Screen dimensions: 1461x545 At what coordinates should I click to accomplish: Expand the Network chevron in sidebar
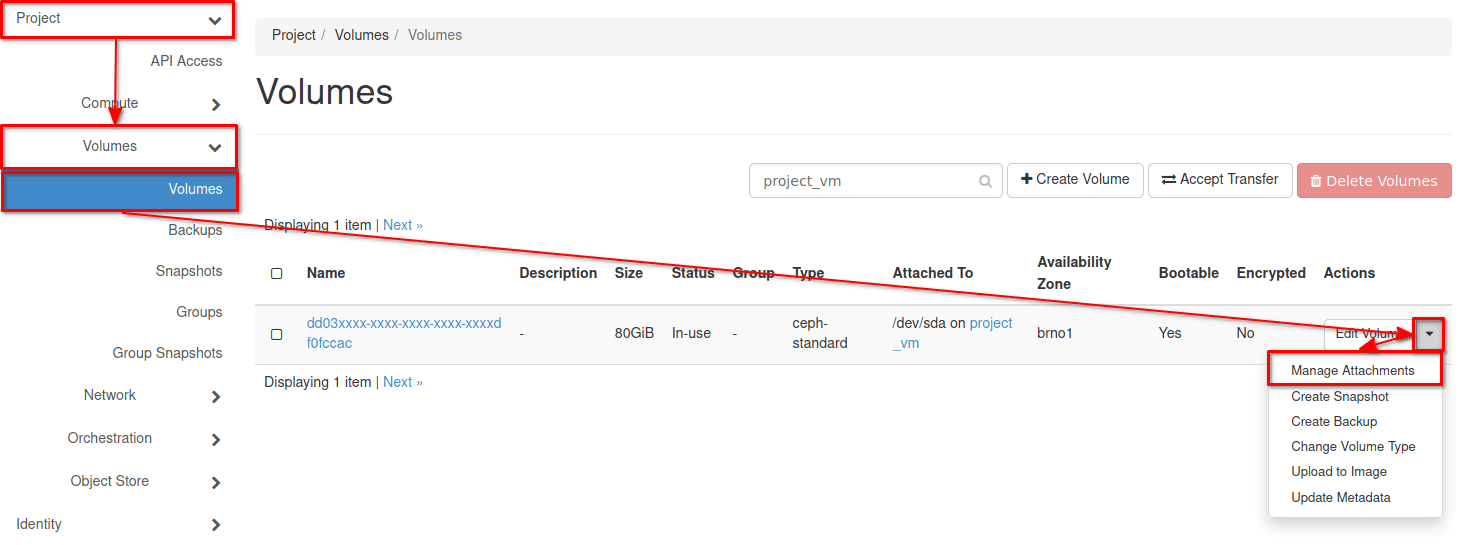pos(216,397)
